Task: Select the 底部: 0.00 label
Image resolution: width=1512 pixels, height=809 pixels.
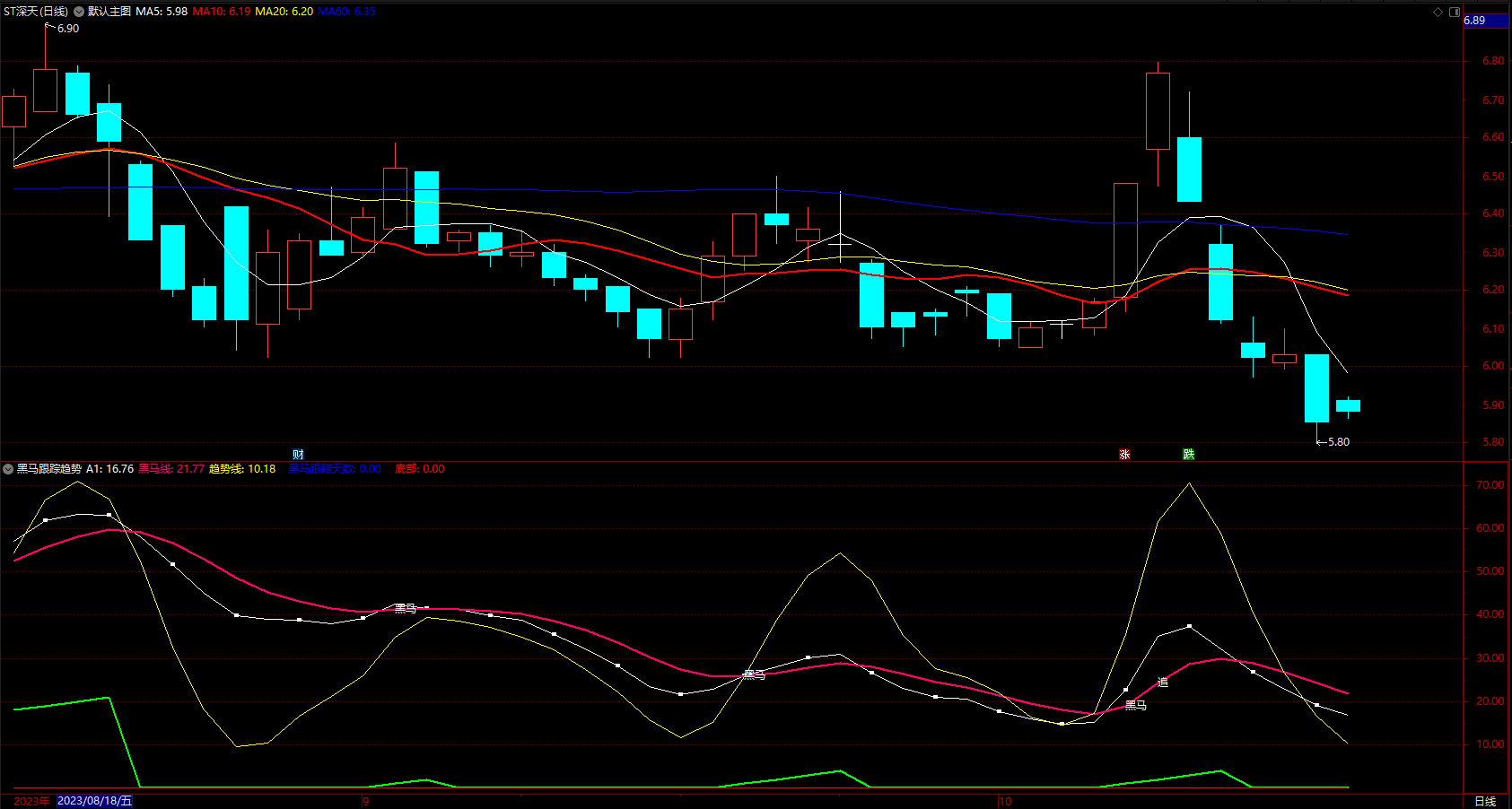Action: click(420, 469)
